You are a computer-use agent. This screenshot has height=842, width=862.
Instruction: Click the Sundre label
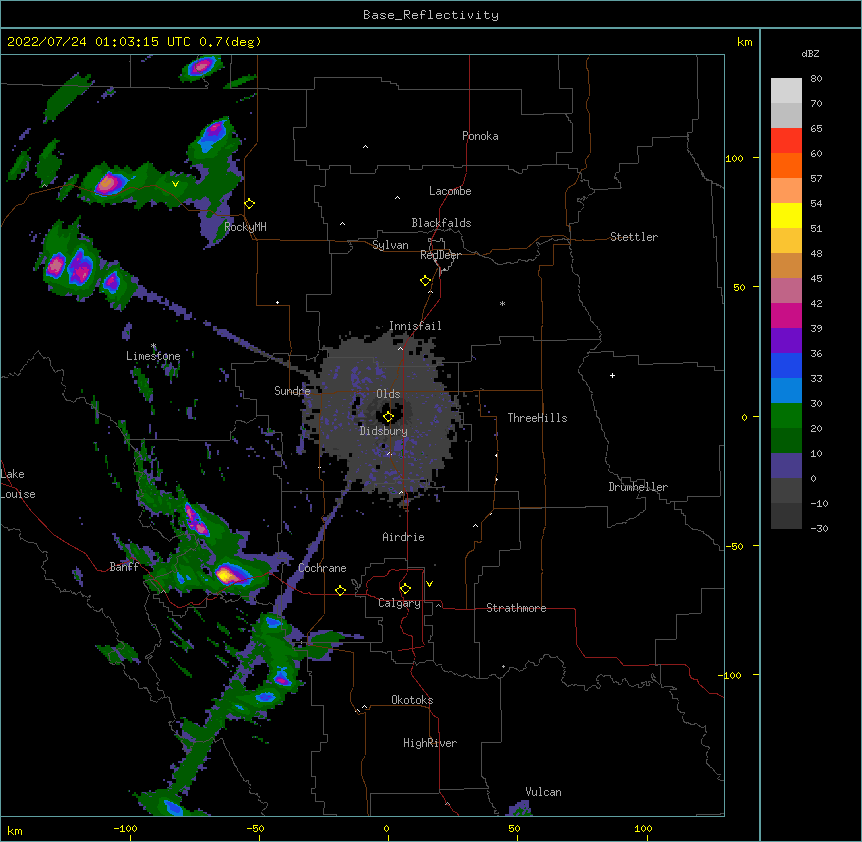[292, 391]
